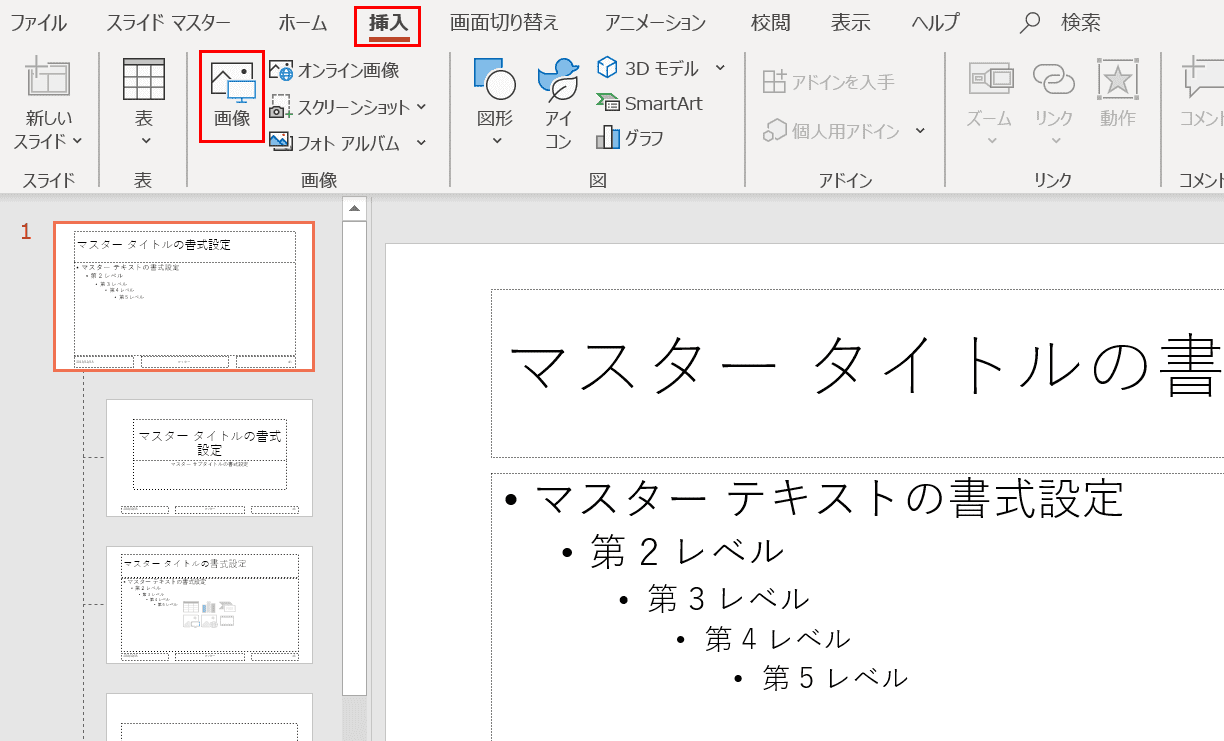Insert a グラフ chart
The width and height of the screenshot is (1224, 741).
pos(630,138)
